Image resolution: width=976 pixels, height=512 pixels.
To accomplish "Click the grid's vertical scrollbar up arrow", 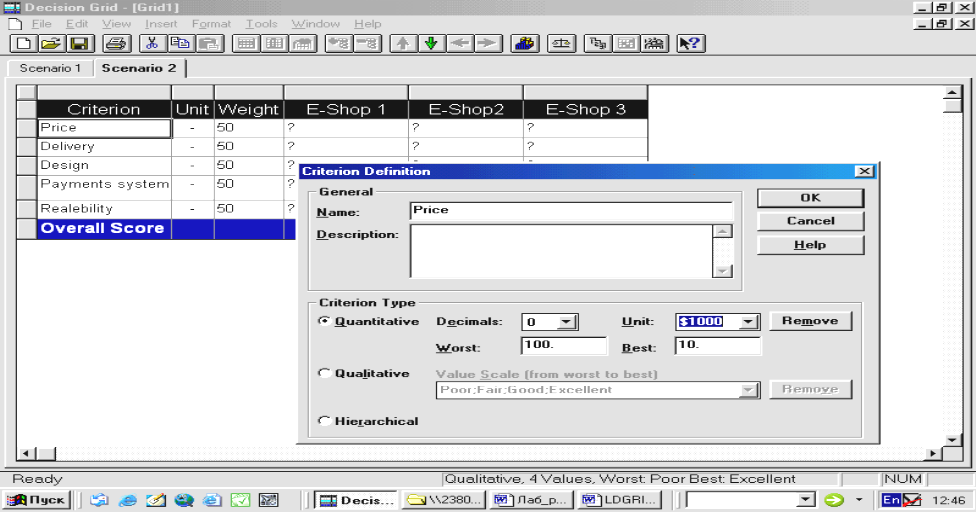I will [x=952, y=93].
